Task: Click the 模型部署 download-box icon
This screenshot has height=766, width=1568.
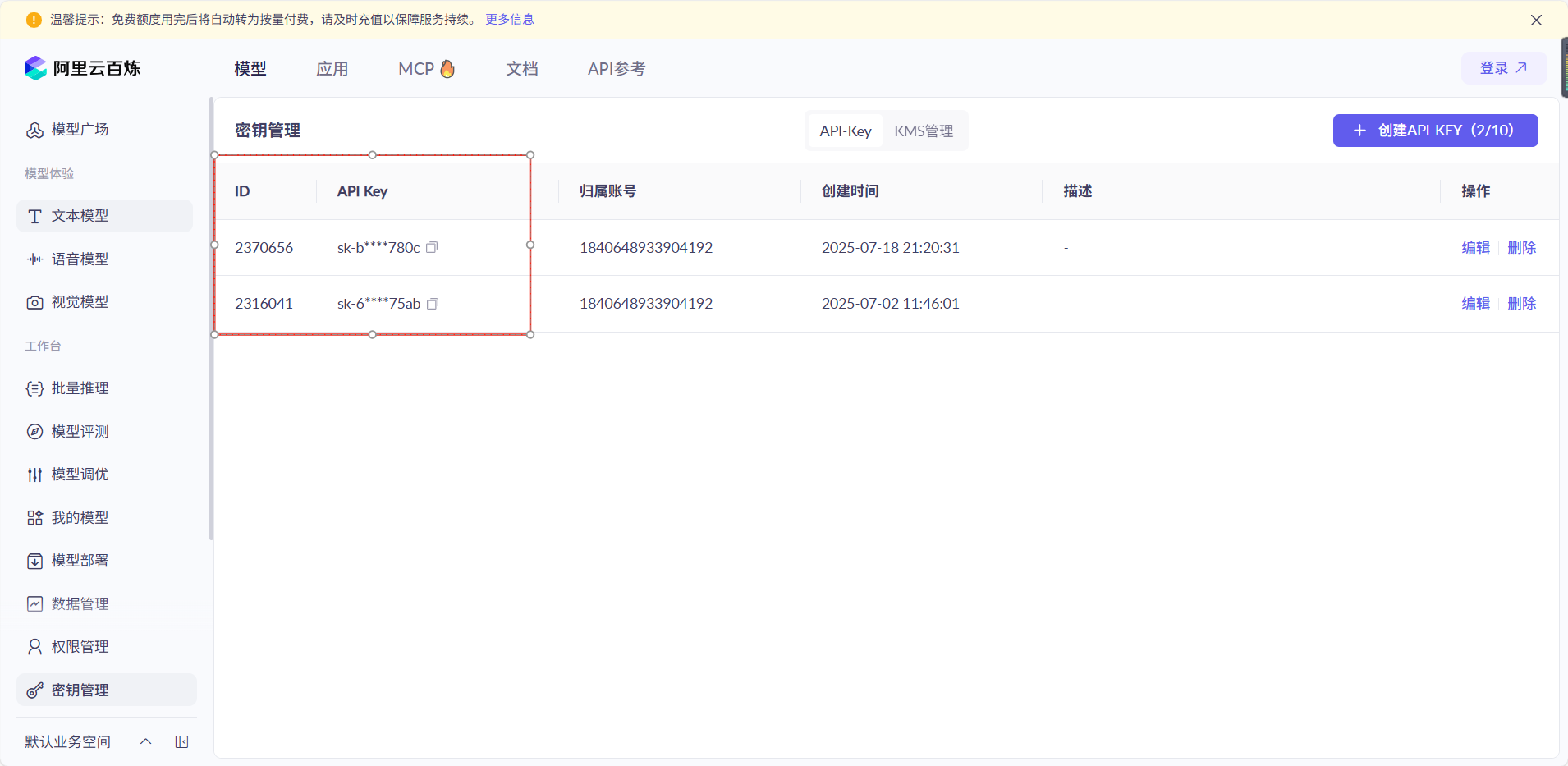Action: click(34, 561)
